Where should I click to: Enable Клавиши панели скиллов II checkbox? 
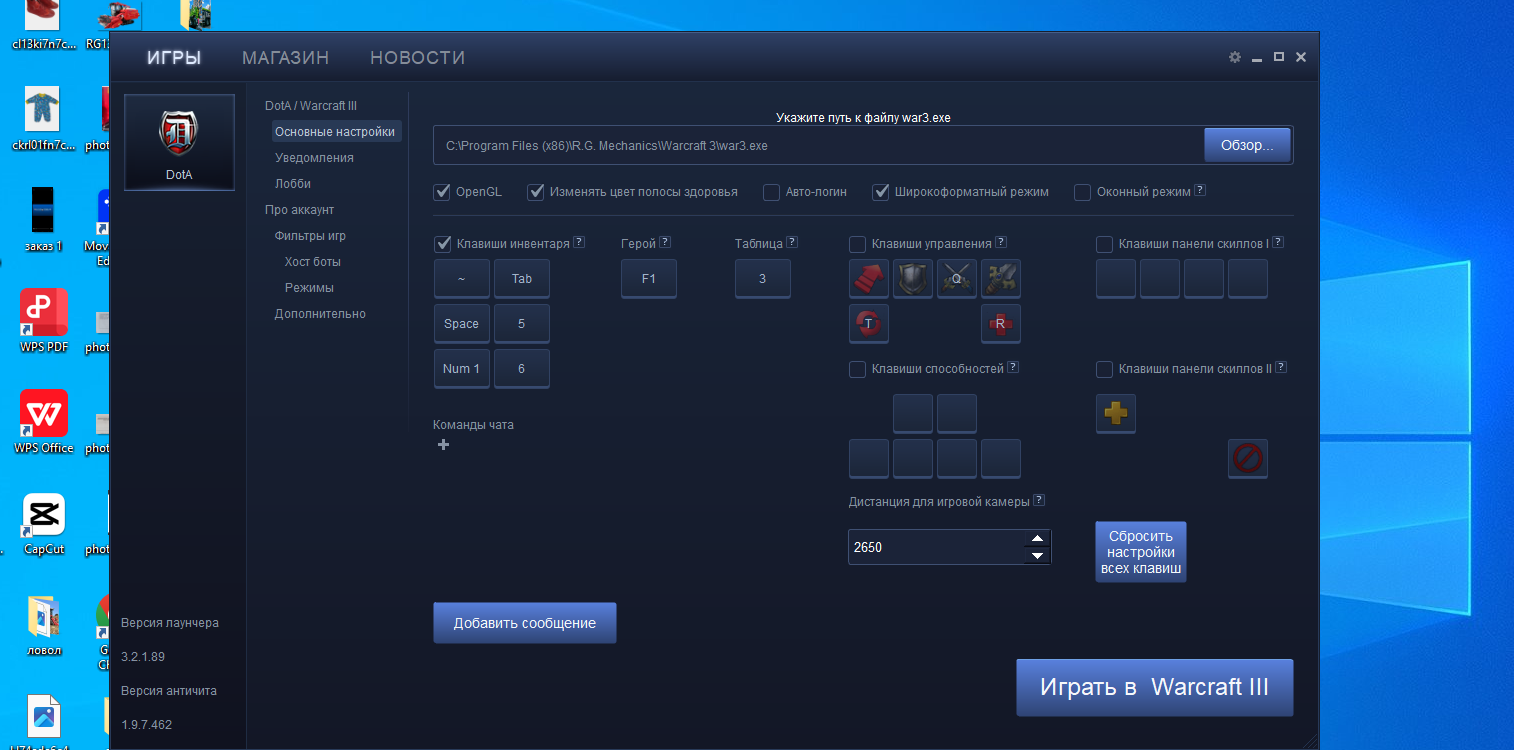pyautogui.click(x=1104, y=370)
